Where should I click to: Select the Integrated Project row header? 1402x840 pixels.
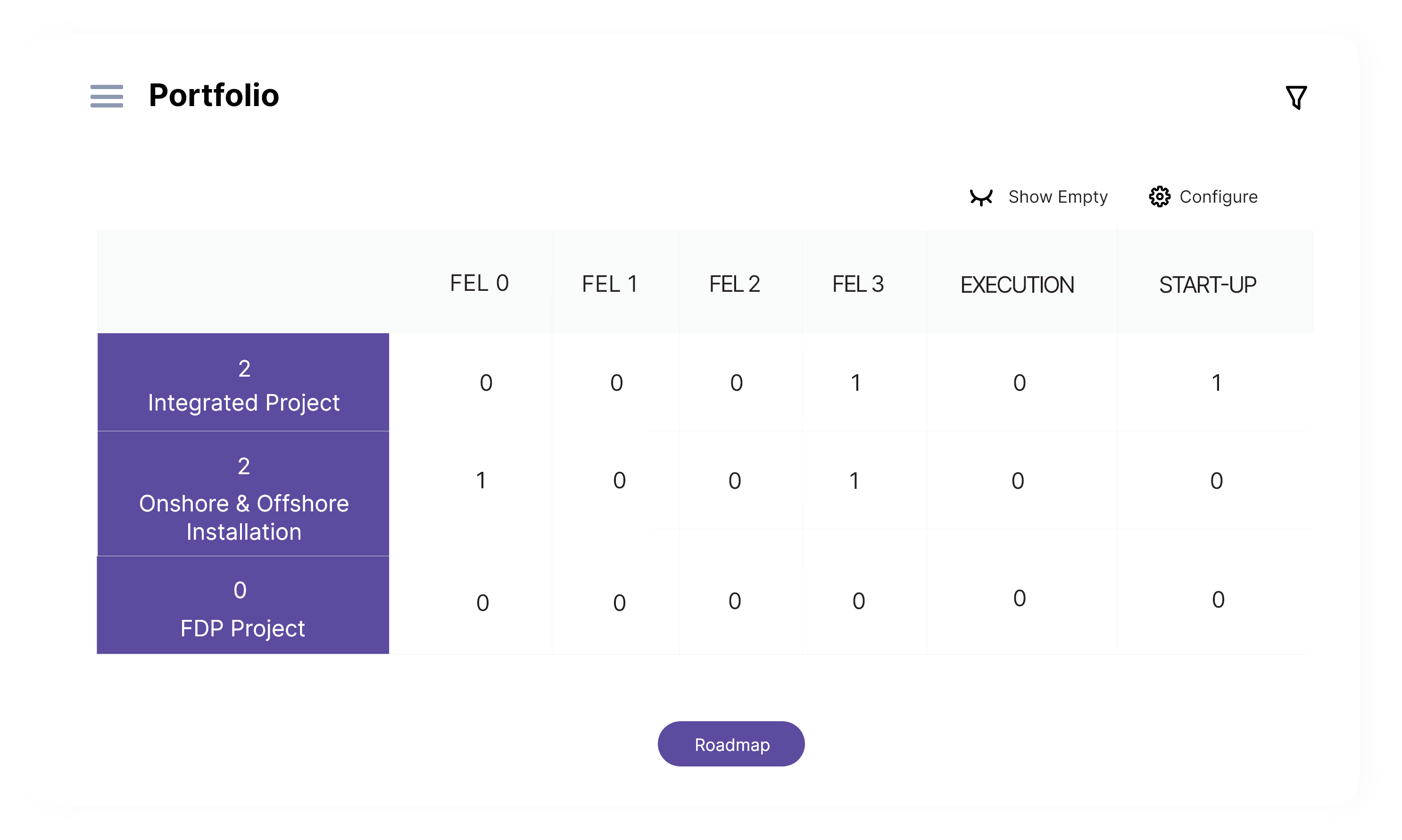coord(243,383)
